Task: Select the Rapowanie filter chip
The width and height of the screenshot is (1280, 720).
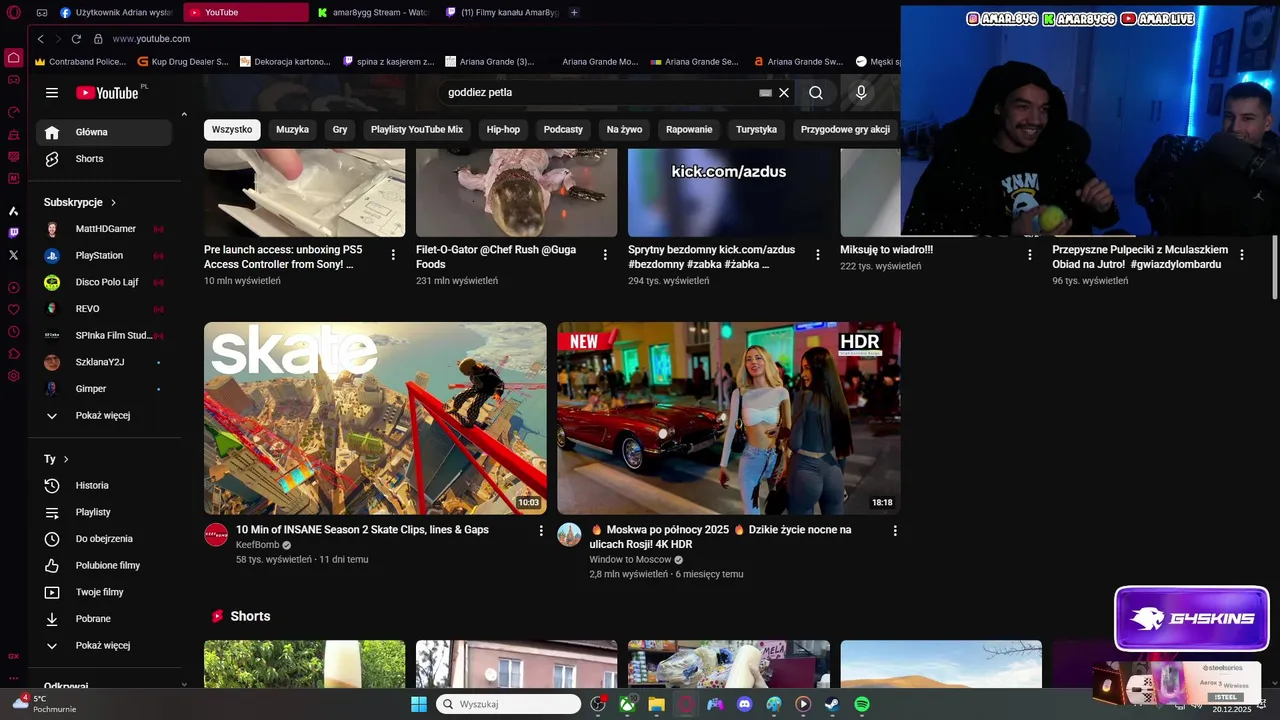Action: point(689,130)
